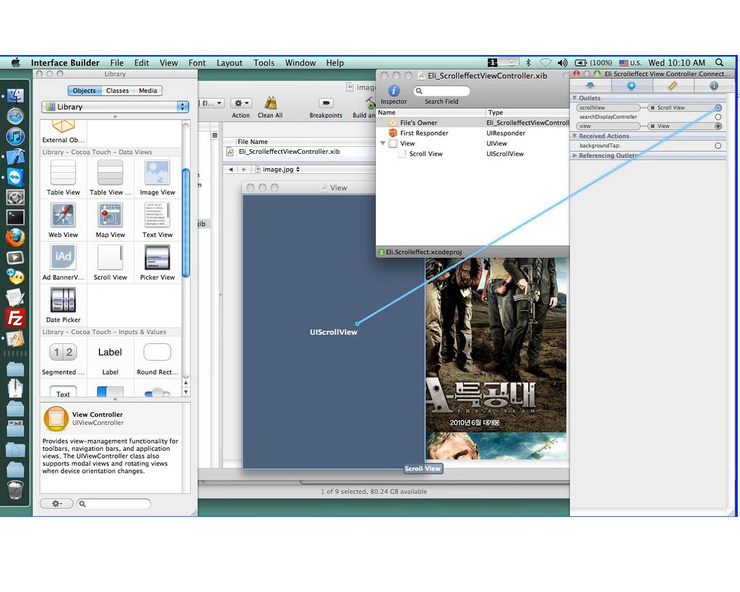The image size is (740, 592).
Task: Choose the Date Picker object
Action: click(63, 305)
